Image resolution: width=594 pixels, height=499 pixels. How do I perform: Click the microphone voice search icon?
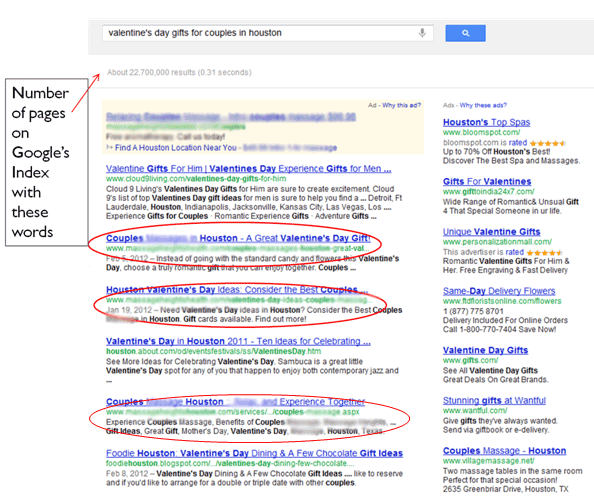click(x=422, y=33)
